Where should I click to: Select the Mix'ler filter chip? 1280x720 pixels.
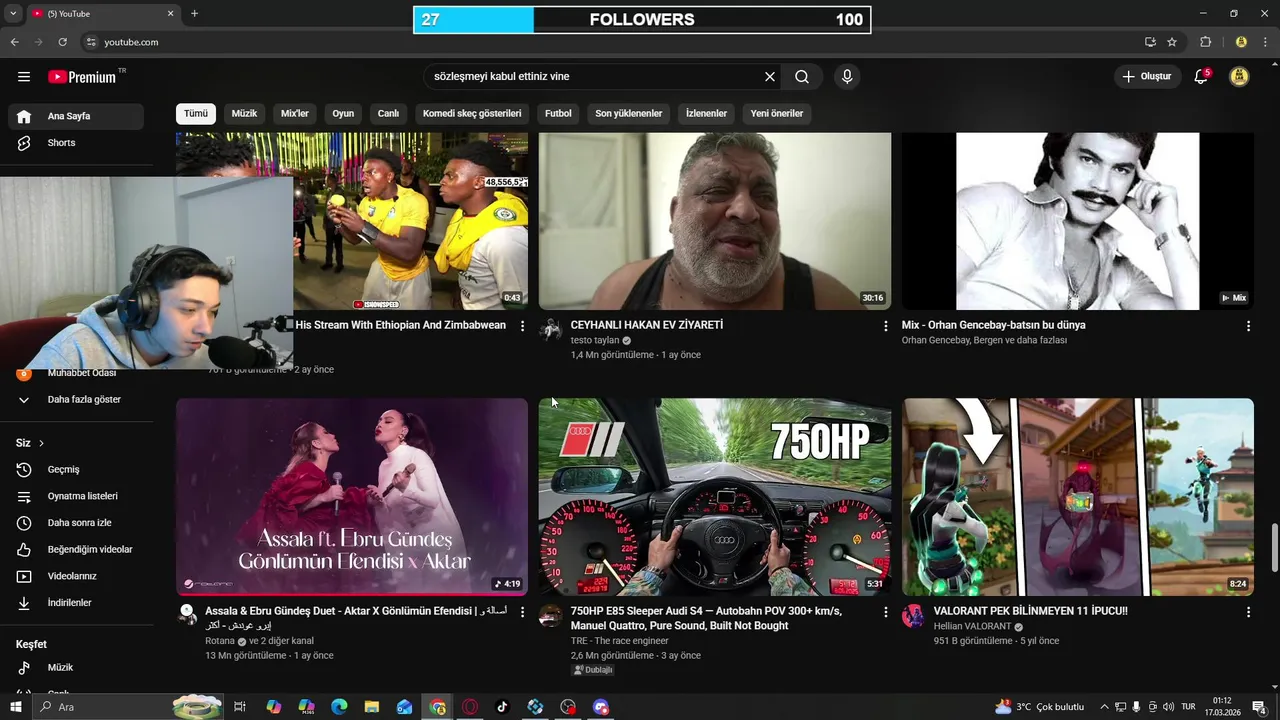click(x=295, y=114)
